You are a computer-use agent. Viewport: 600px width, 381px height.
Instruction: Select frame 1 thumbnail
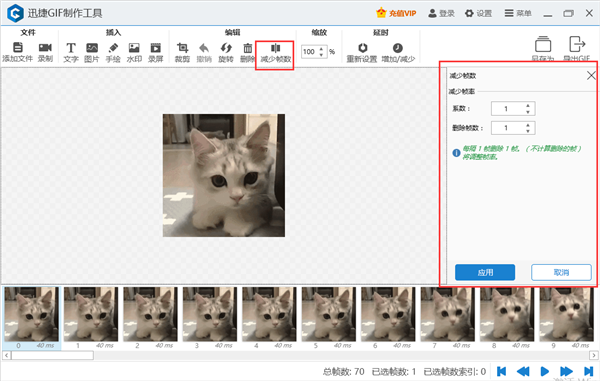point(91,314)
